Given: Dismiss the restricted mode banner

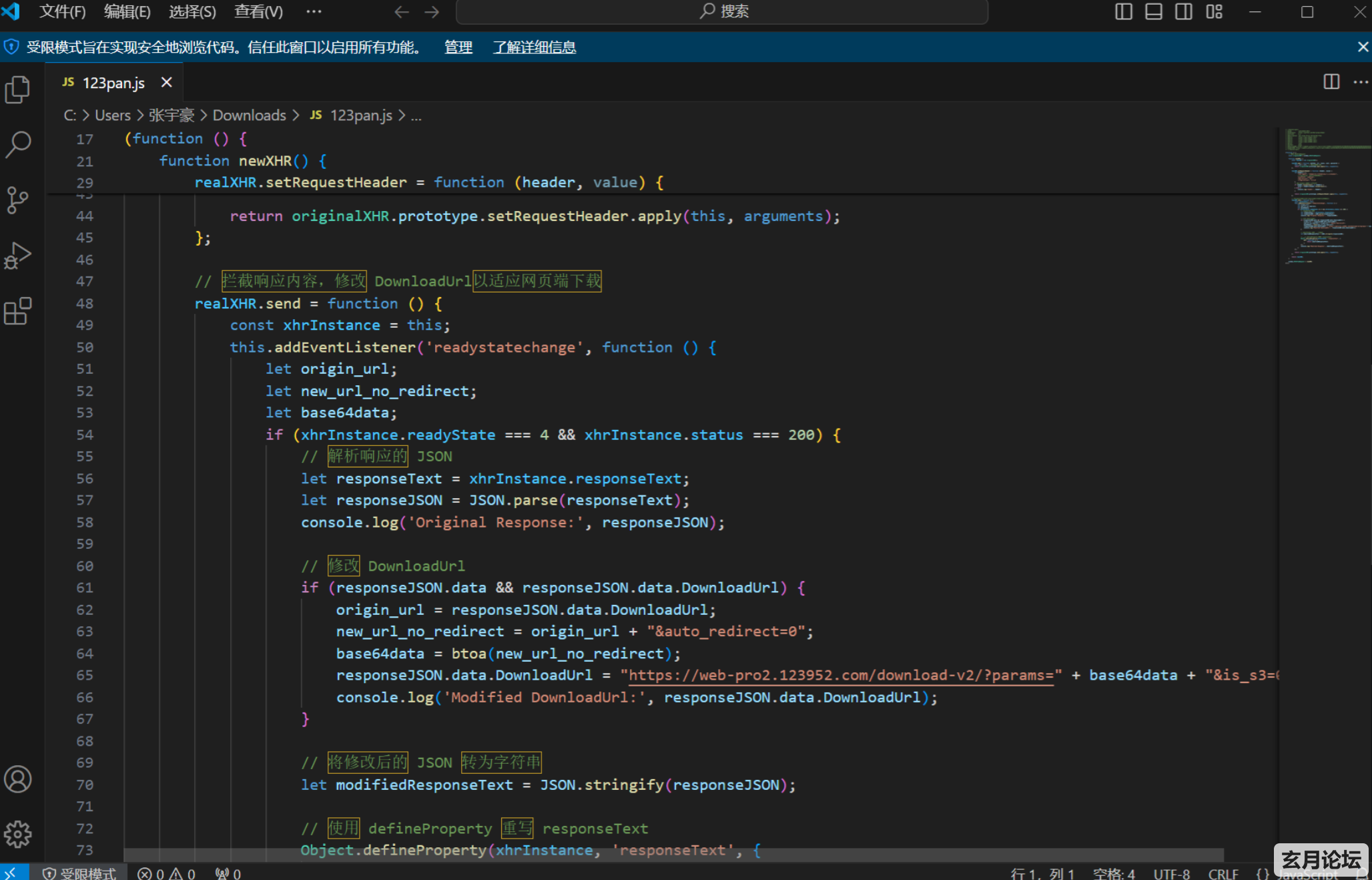Looking at the screenshot, I should coord(1363,47).
